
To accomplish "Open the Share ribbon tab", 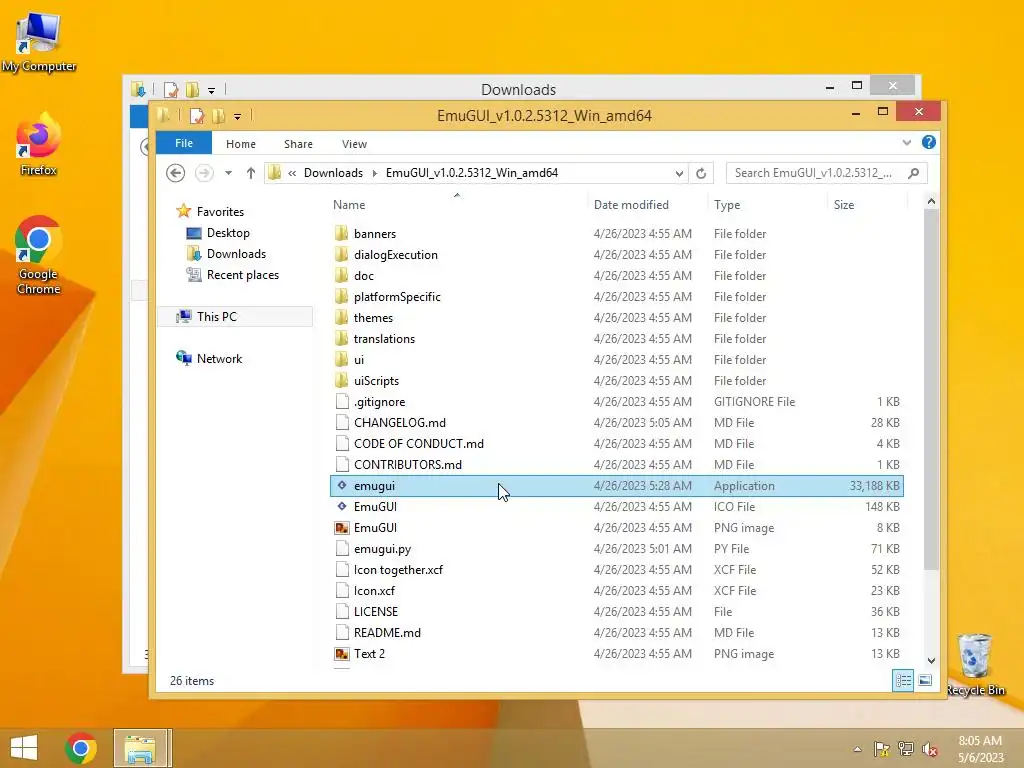I will click(298, 144).
